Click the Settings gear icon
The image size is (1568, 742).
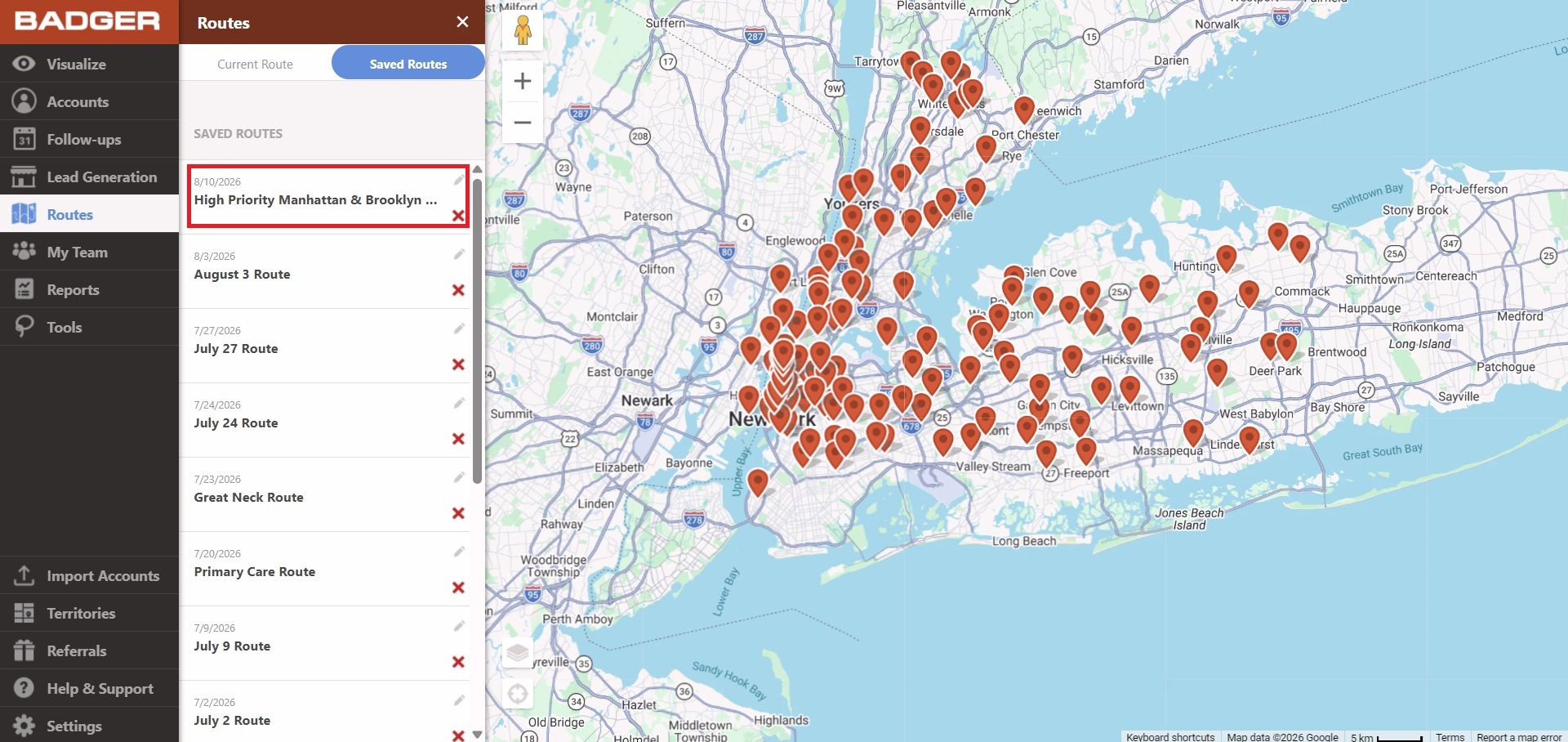point(24,726)
